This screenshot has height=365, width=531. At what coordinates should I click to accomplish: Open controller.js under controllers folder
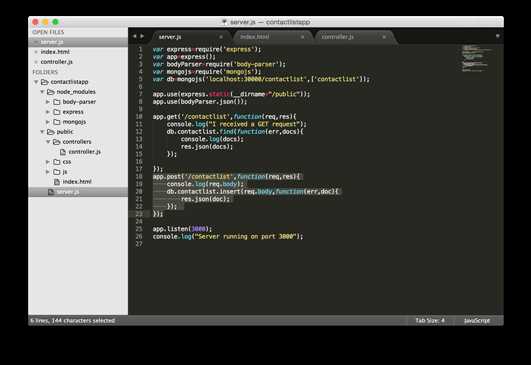(84, 152)
